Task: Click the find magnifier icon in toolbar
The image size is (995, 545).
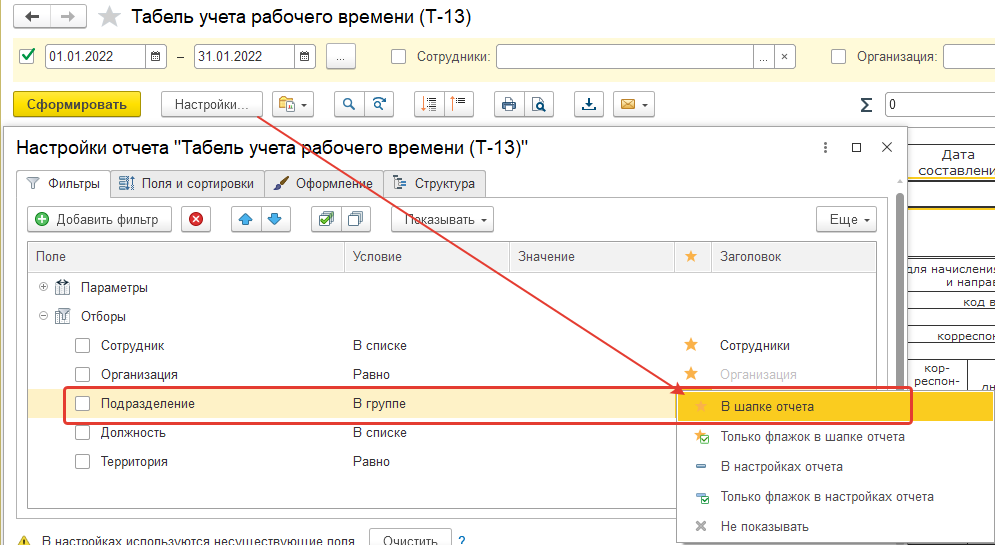Action: pyautogui.click(x=349, y=104)
